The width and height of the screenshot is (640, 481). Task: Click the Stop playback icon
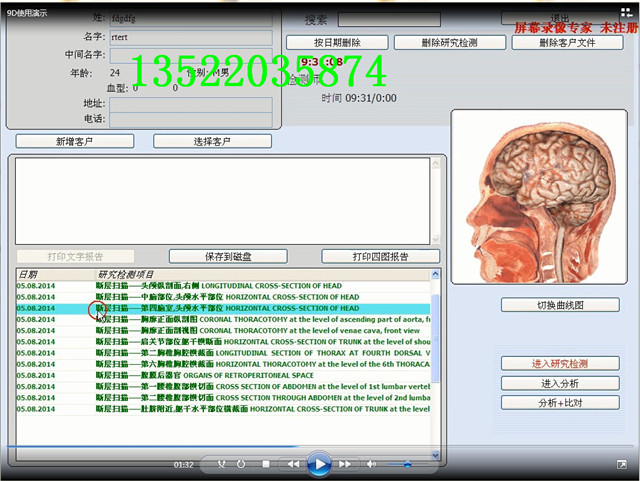click(x=266, y=464)
